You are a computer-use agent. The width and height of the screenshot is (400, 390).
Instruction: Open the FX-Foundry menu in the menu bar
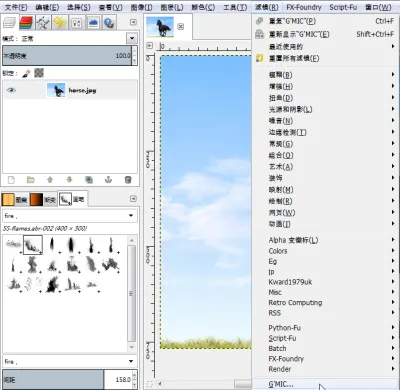304,7
